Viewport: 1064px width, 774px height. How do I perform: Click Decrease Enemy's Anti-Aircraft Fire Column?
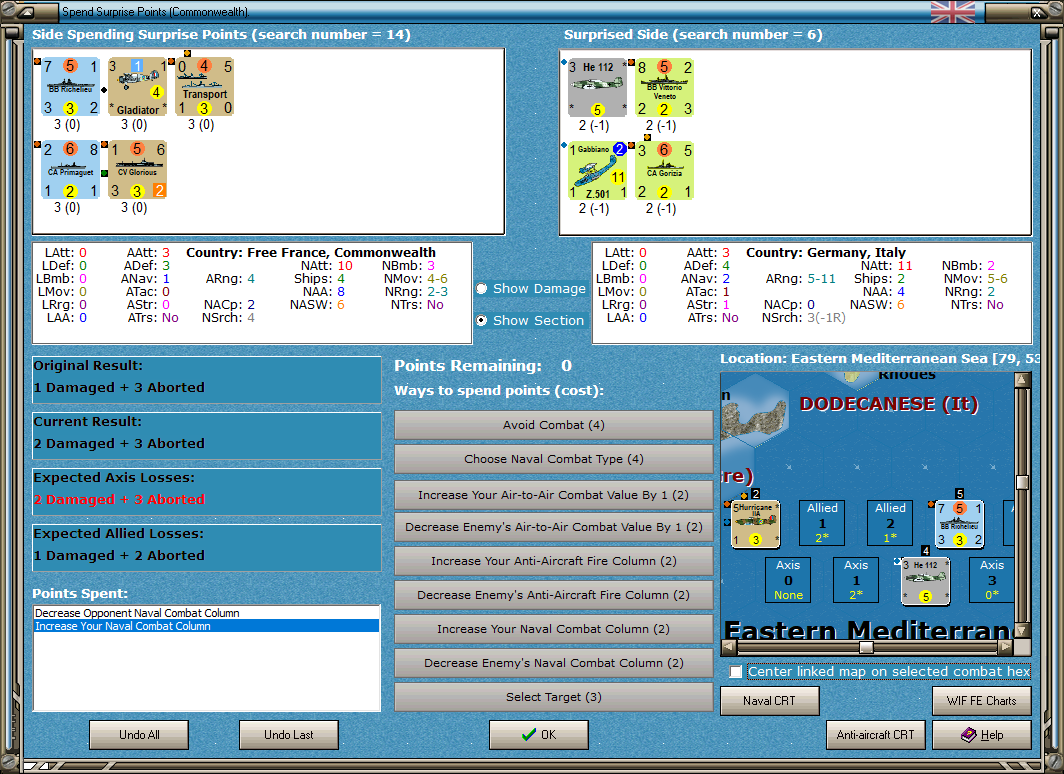[553, 595]
